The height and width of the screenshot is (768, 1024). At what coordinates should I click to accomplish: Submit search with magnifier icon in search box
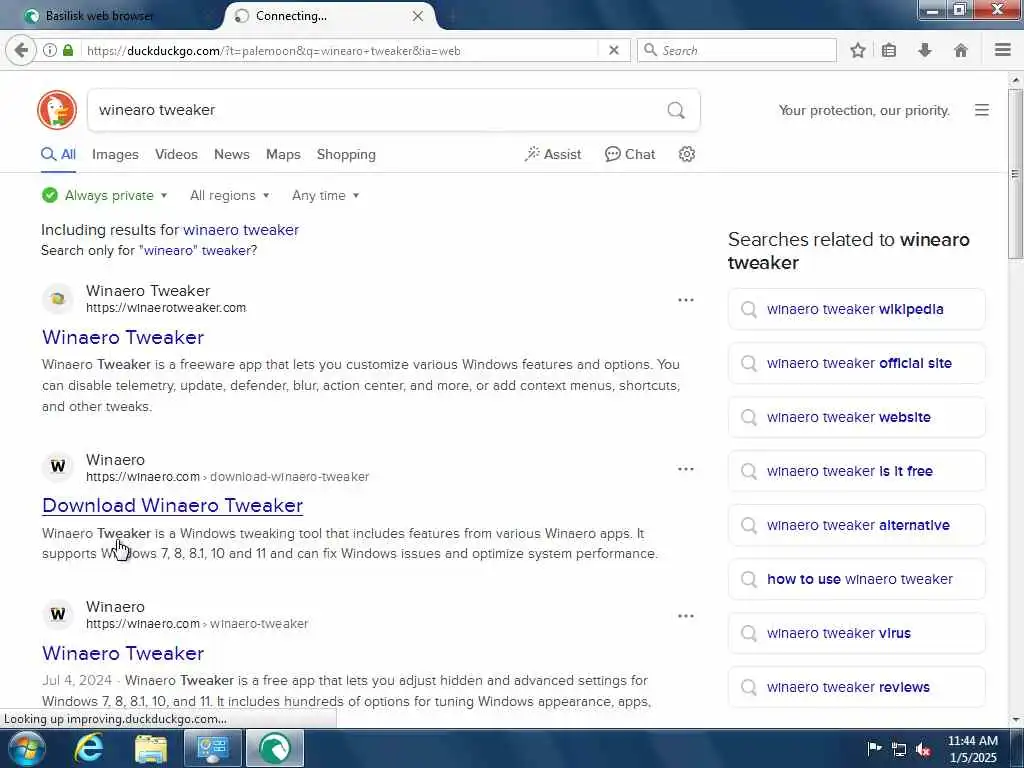676,110
